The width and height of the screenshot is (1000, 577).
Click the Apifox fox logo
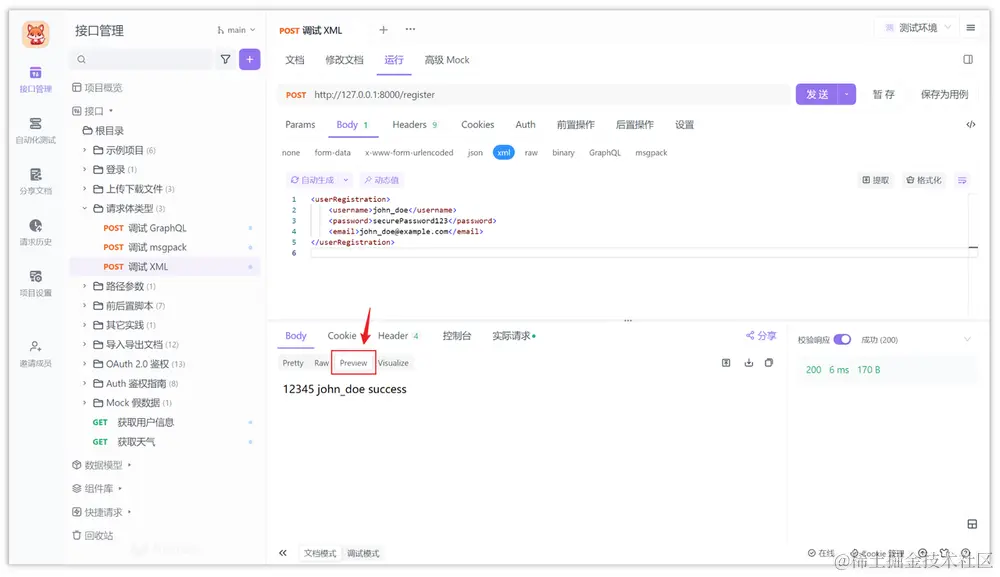point(36,33)
